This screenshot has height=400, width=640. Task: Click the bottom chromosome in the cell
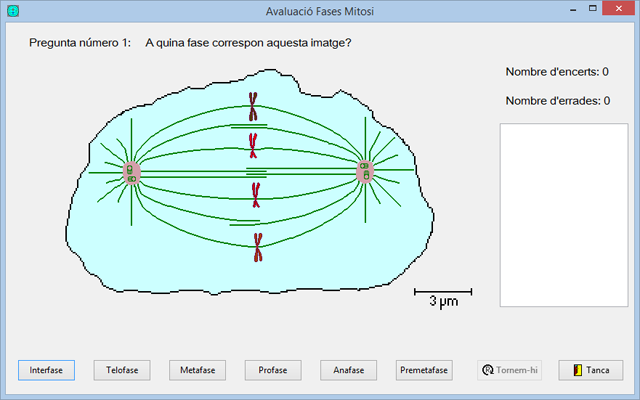coord(258,247)
